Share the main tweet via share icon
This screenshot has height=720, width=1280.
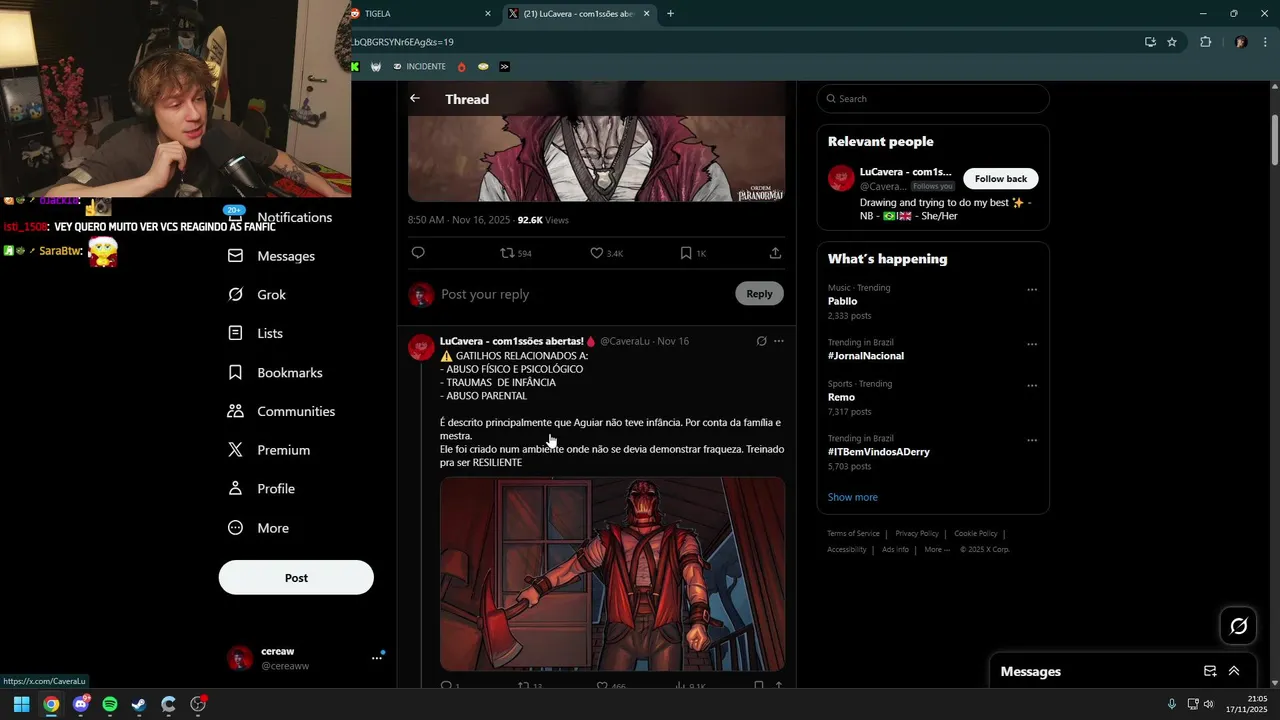[775, 253]
